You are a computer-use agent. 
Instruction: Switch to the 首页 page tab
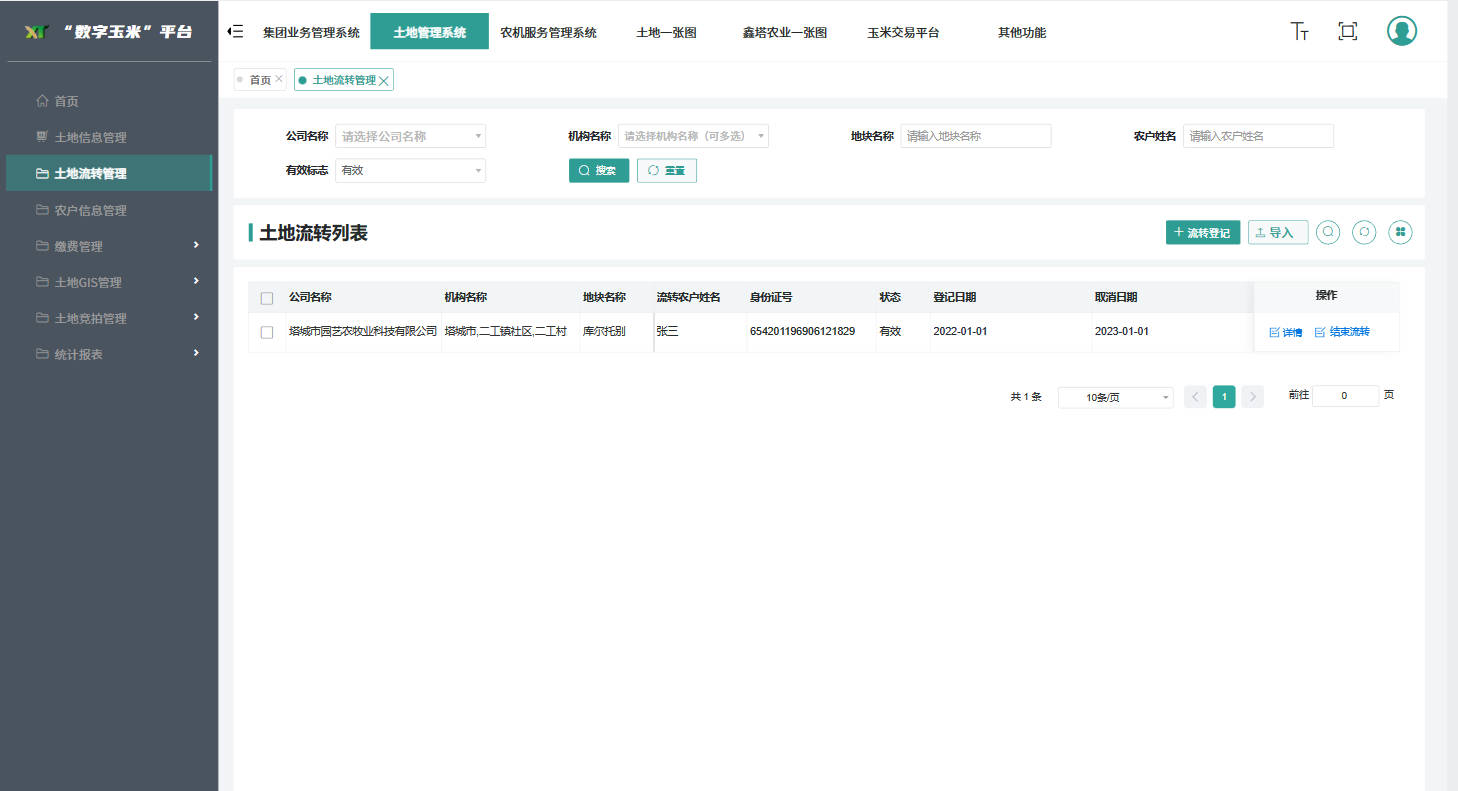point(260,80)
